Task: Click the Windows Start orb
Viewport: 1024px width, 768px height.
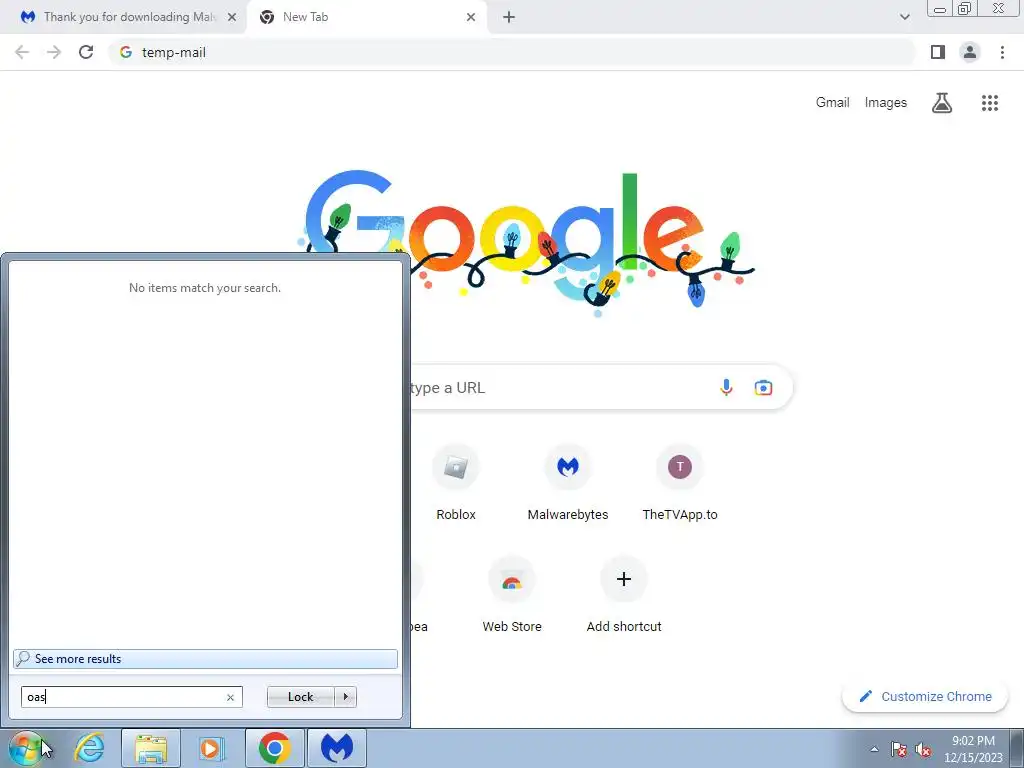Action: click(x=26, y=748)
